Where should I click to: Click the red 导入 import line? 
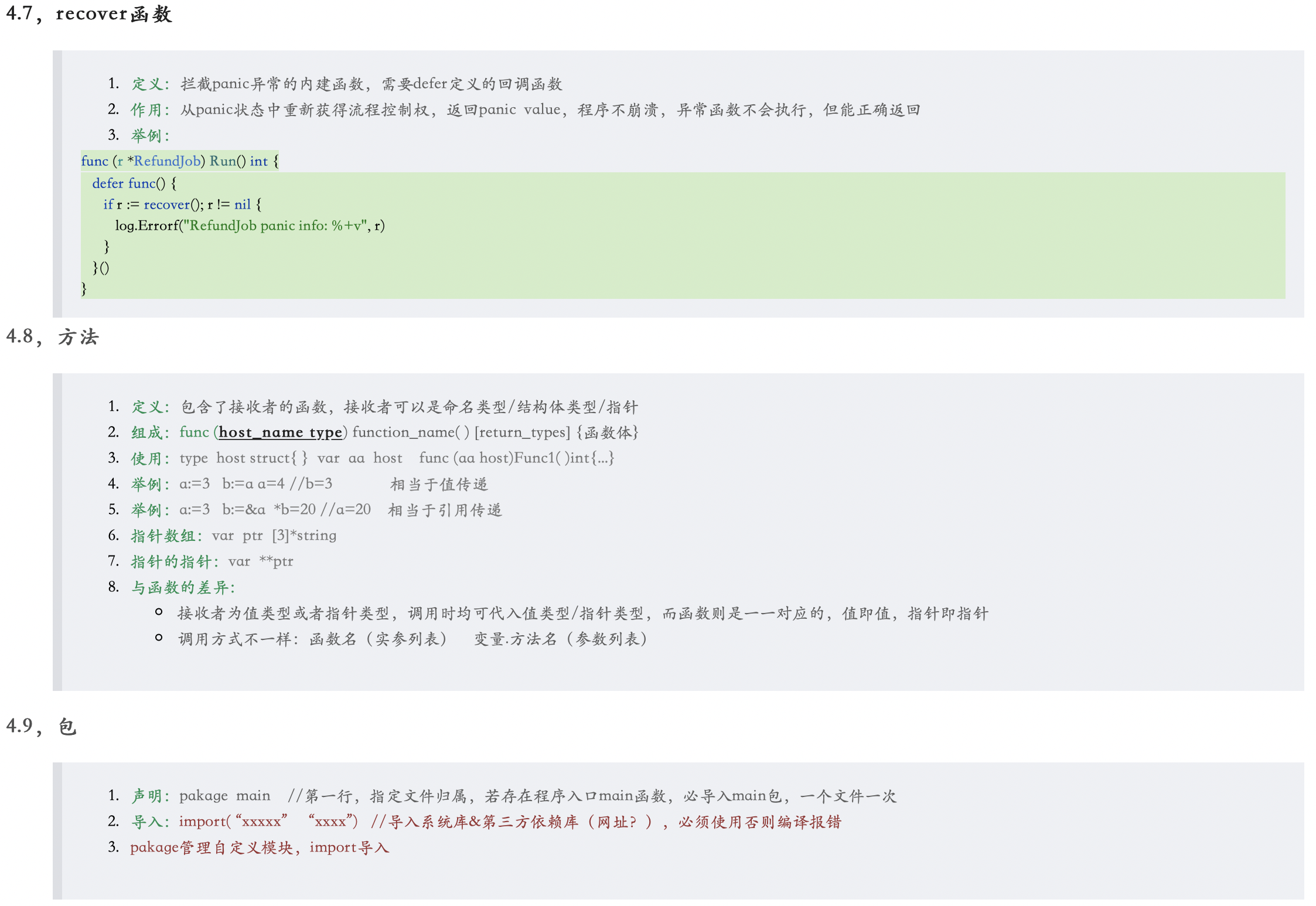[x=486, y=822]
